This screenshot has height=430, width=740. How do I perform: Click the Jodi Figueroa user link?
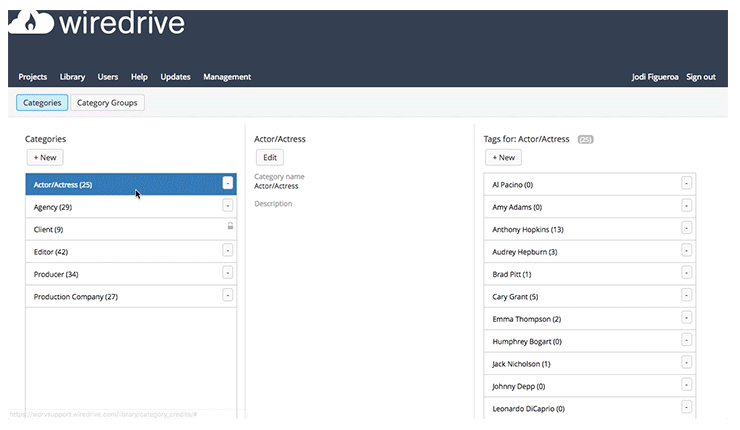click(655, 77)
